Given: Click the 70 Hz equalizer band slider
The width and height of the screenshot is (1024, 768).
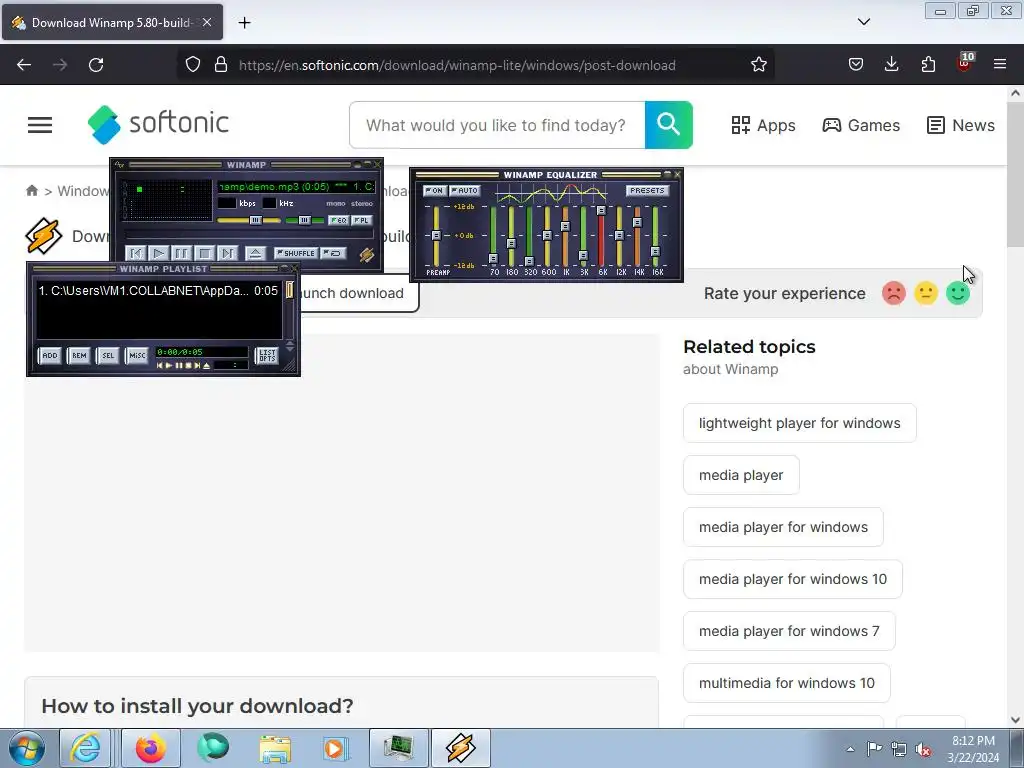Looking at the screenshot, I should (x=494, y=236).
